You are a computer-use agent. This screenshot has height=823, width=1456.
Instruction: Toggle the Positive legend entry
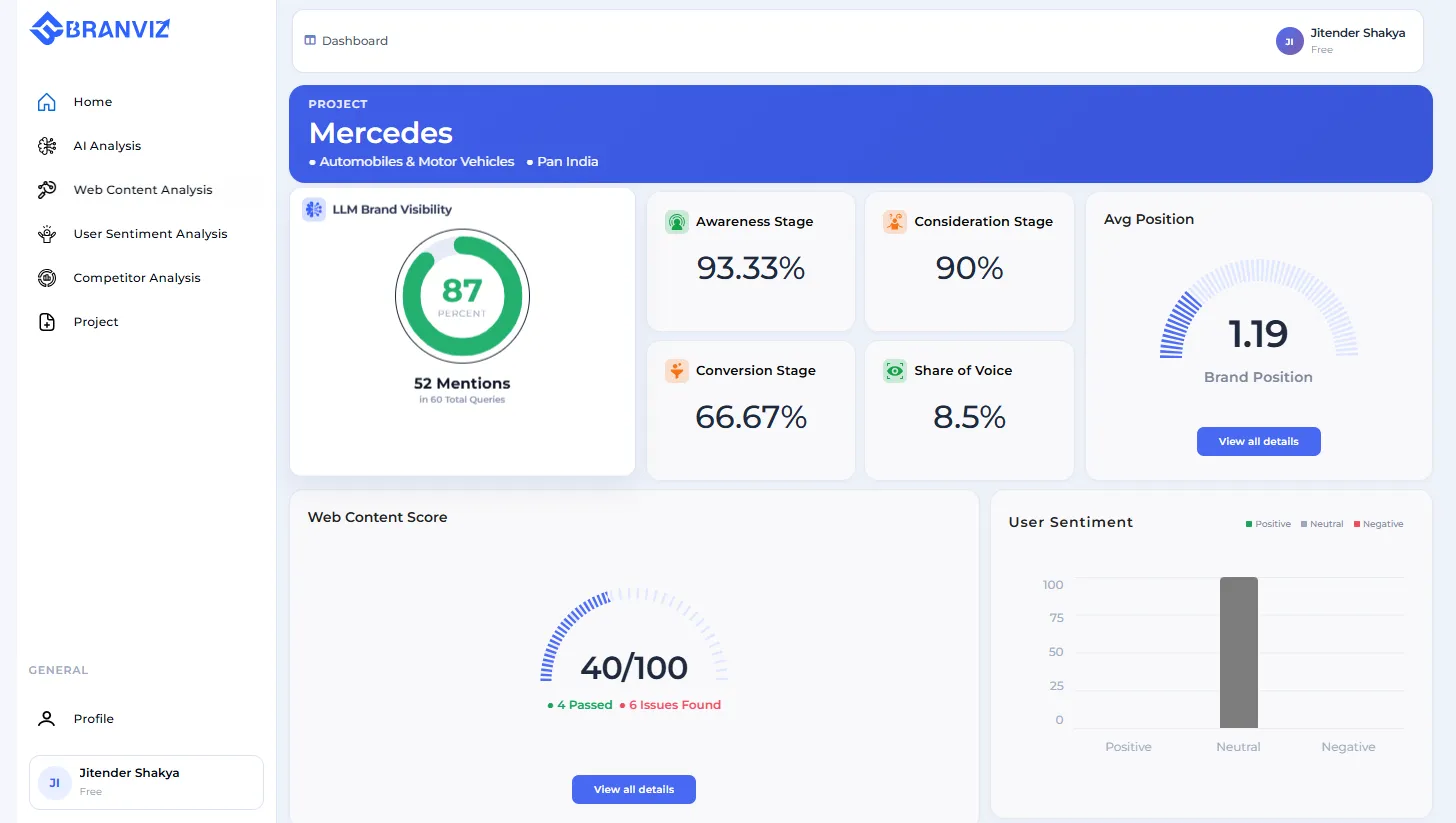click(1268, 524)
